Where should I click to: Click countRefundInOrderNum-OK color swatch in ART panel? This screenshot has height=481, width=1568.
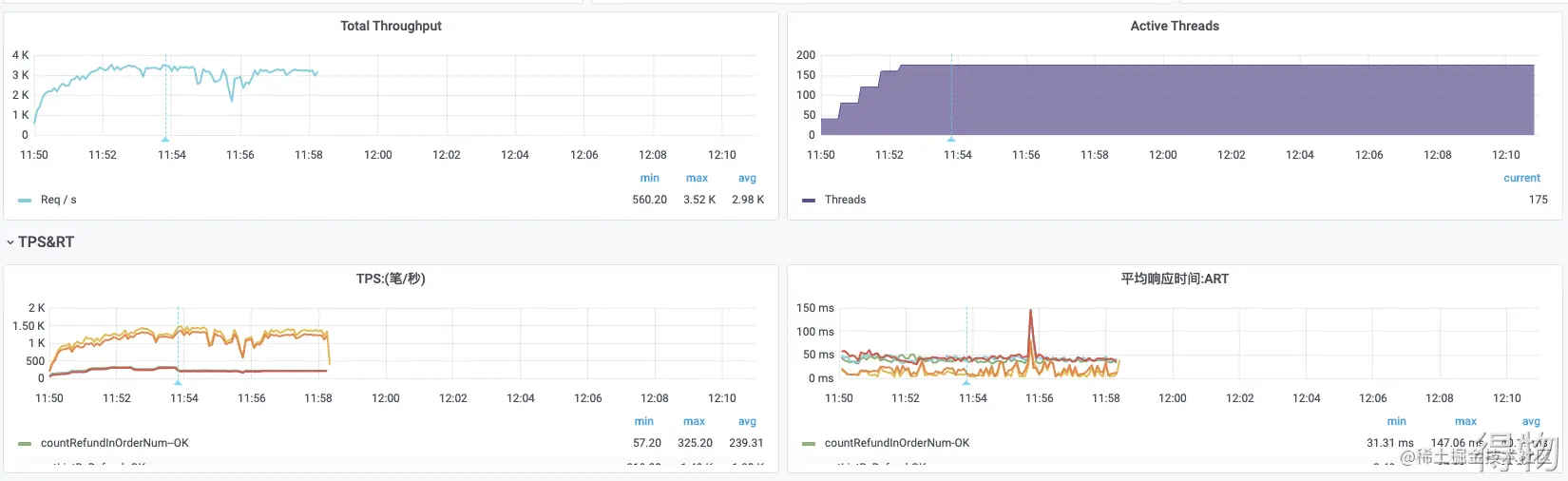point(809,444)
